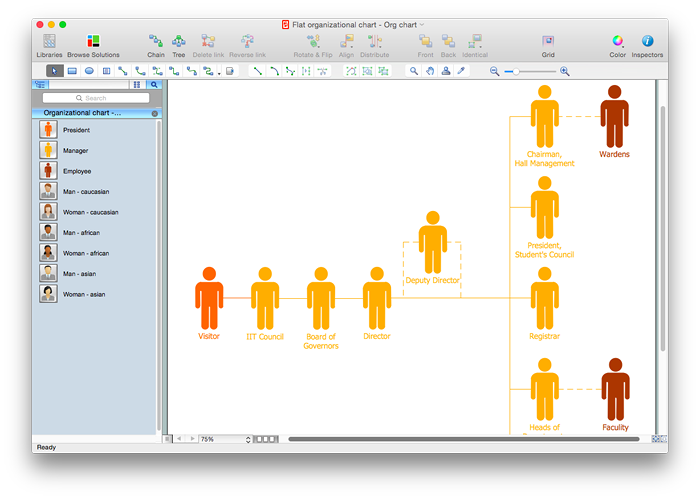Viewport: 700px width, 499px height.
Task: Open the connector tool options arrow
Action: (x=219, y=73)
